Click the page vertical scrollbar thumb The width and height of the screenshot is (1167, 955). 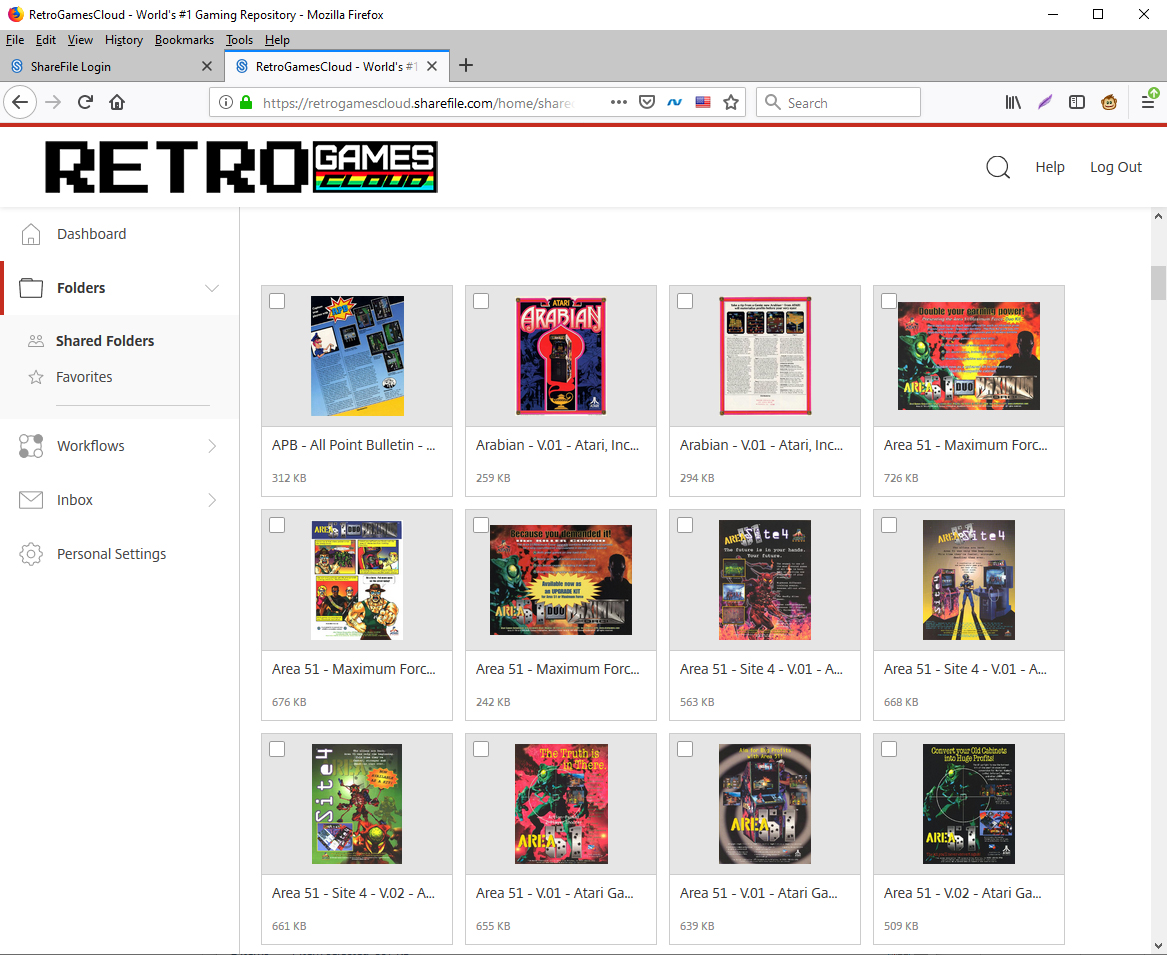[1158, 283]
